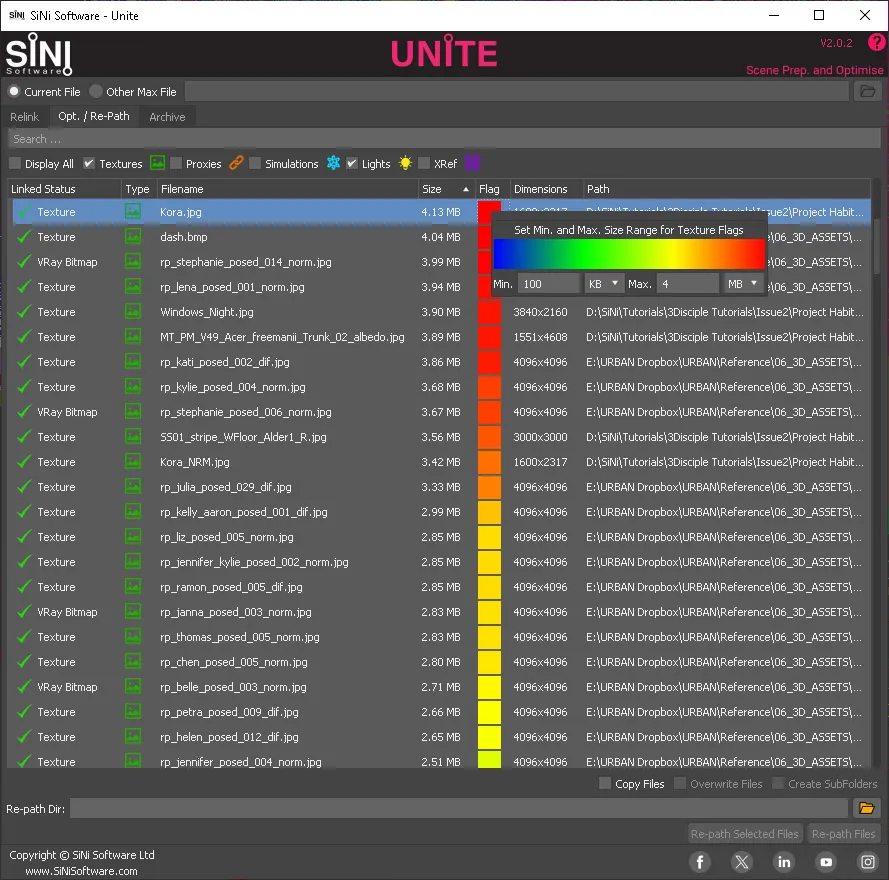Enable the Display All checkbox
The image size is (889, 880).
point(15,164)
